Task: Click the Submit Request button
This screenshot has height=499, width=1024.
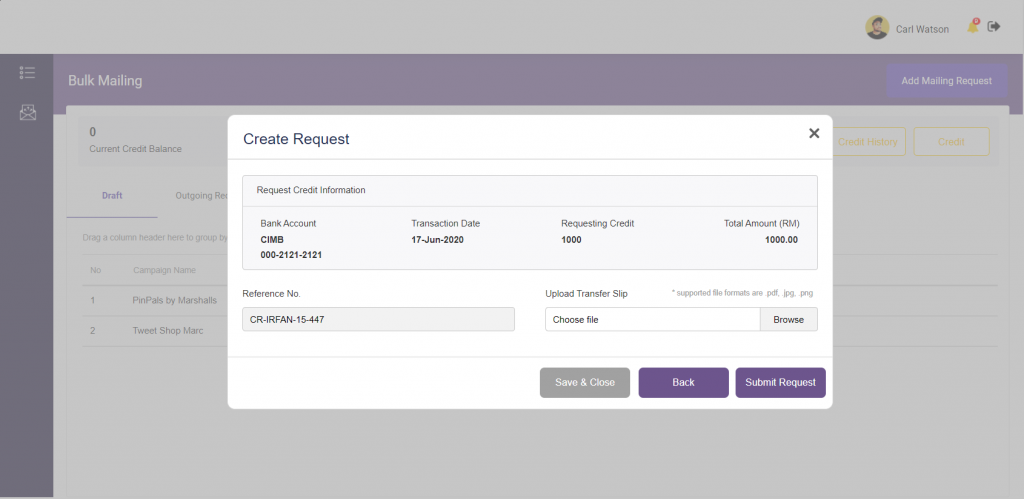Action: pyautogui.click(x=780, y=382)
